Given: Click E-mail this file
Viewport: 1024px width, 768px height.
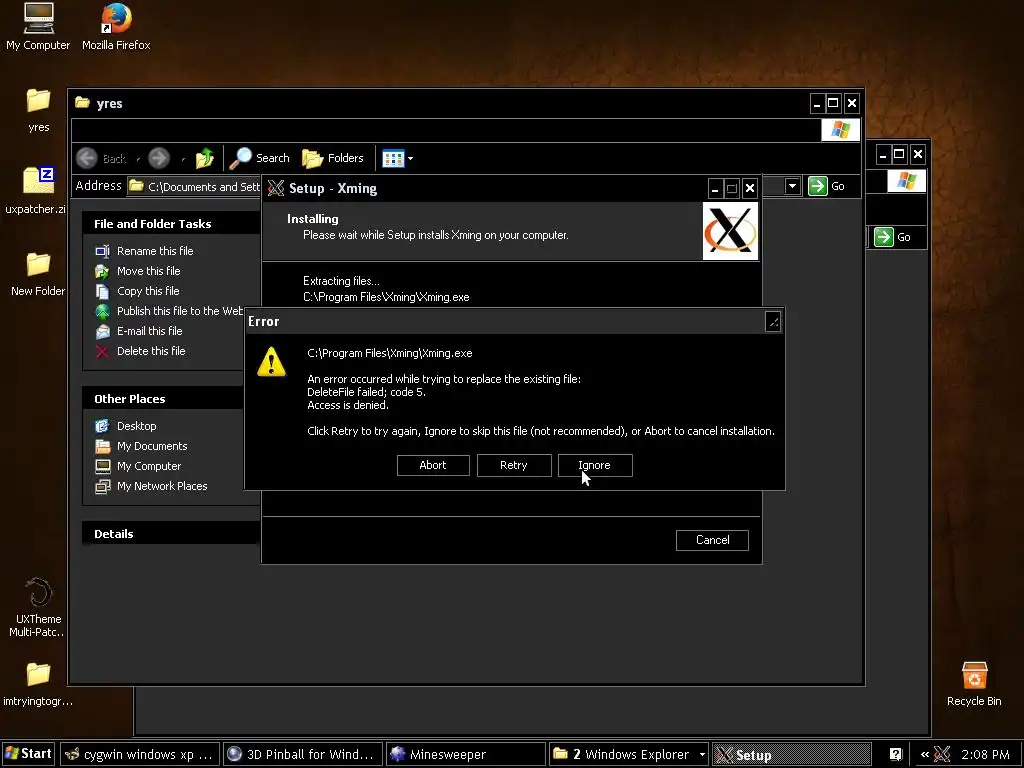Looking at the screenshot, I should (x=149, y=331).
